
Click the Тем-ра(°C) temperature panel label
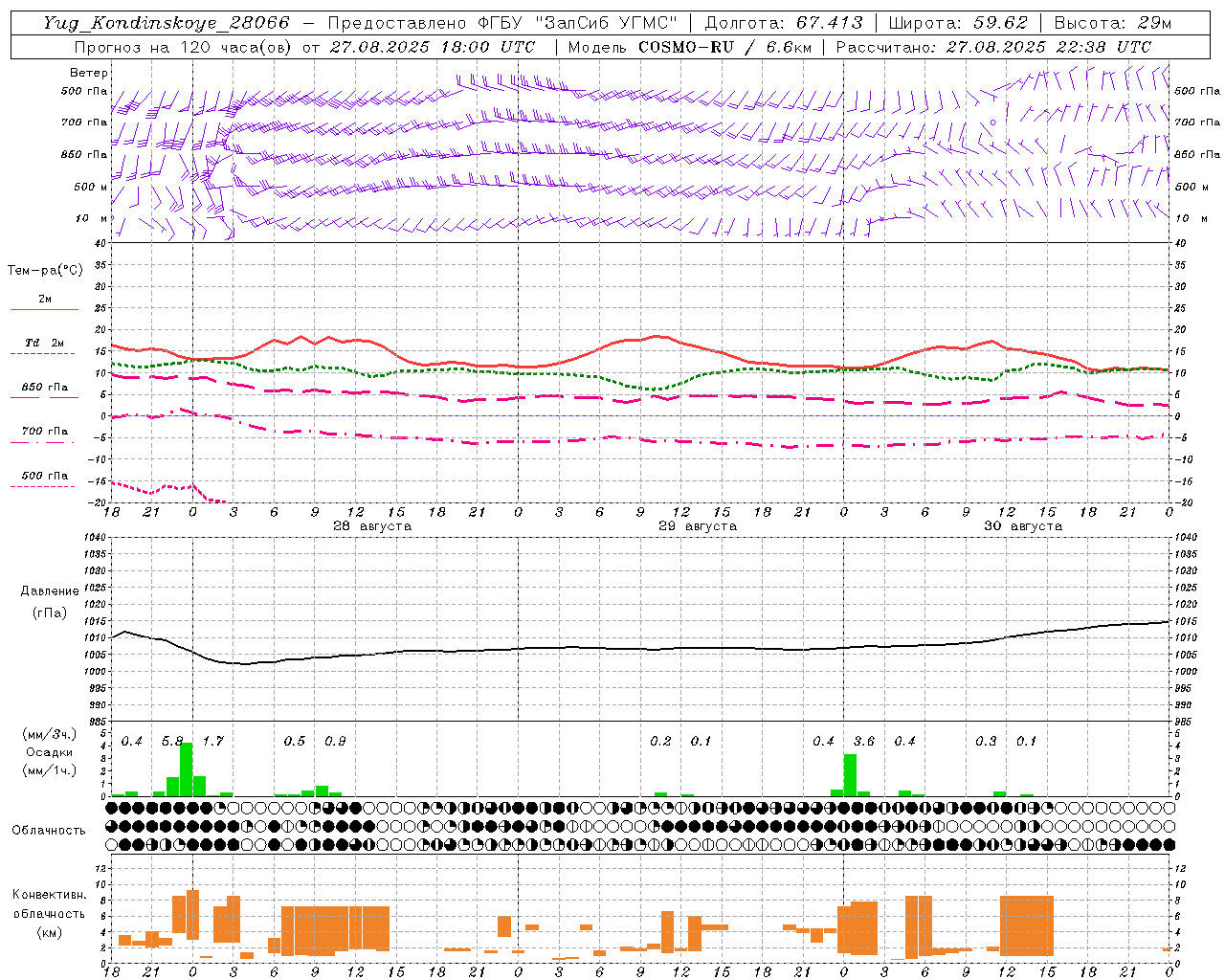45,271
